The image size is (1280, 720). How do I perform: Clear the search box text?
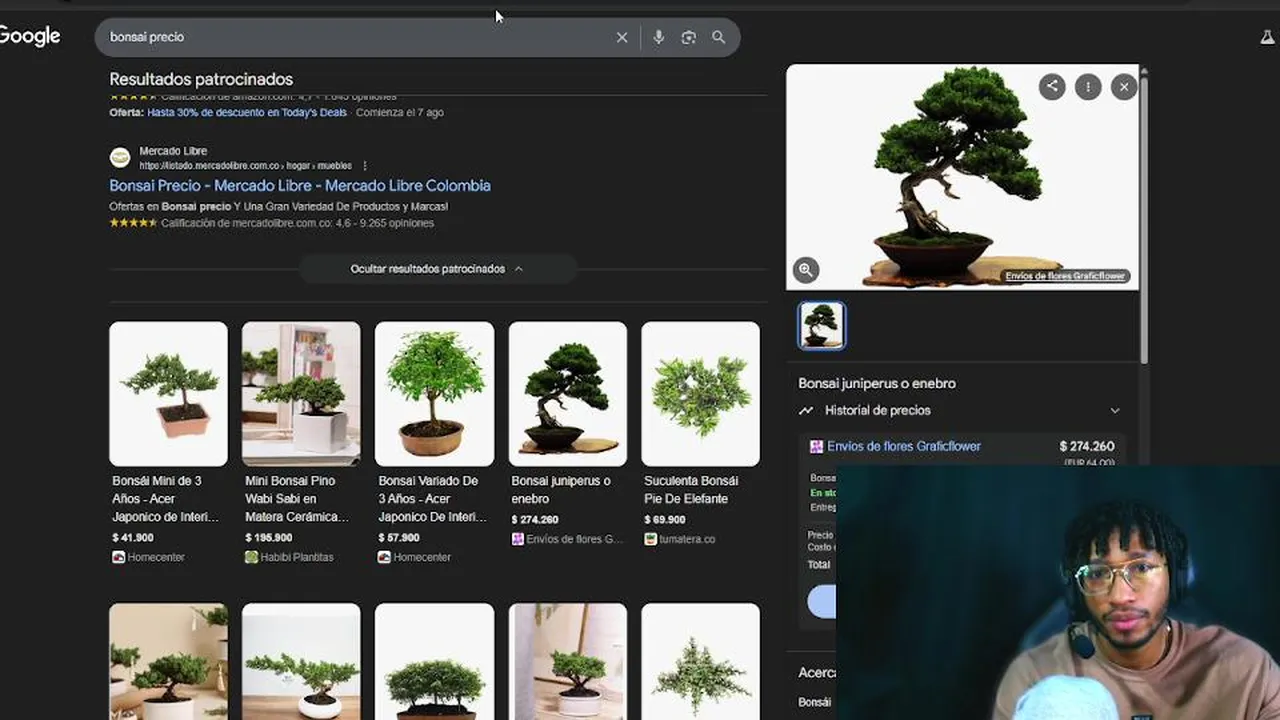pyautogui.click(x=622, y=37)
